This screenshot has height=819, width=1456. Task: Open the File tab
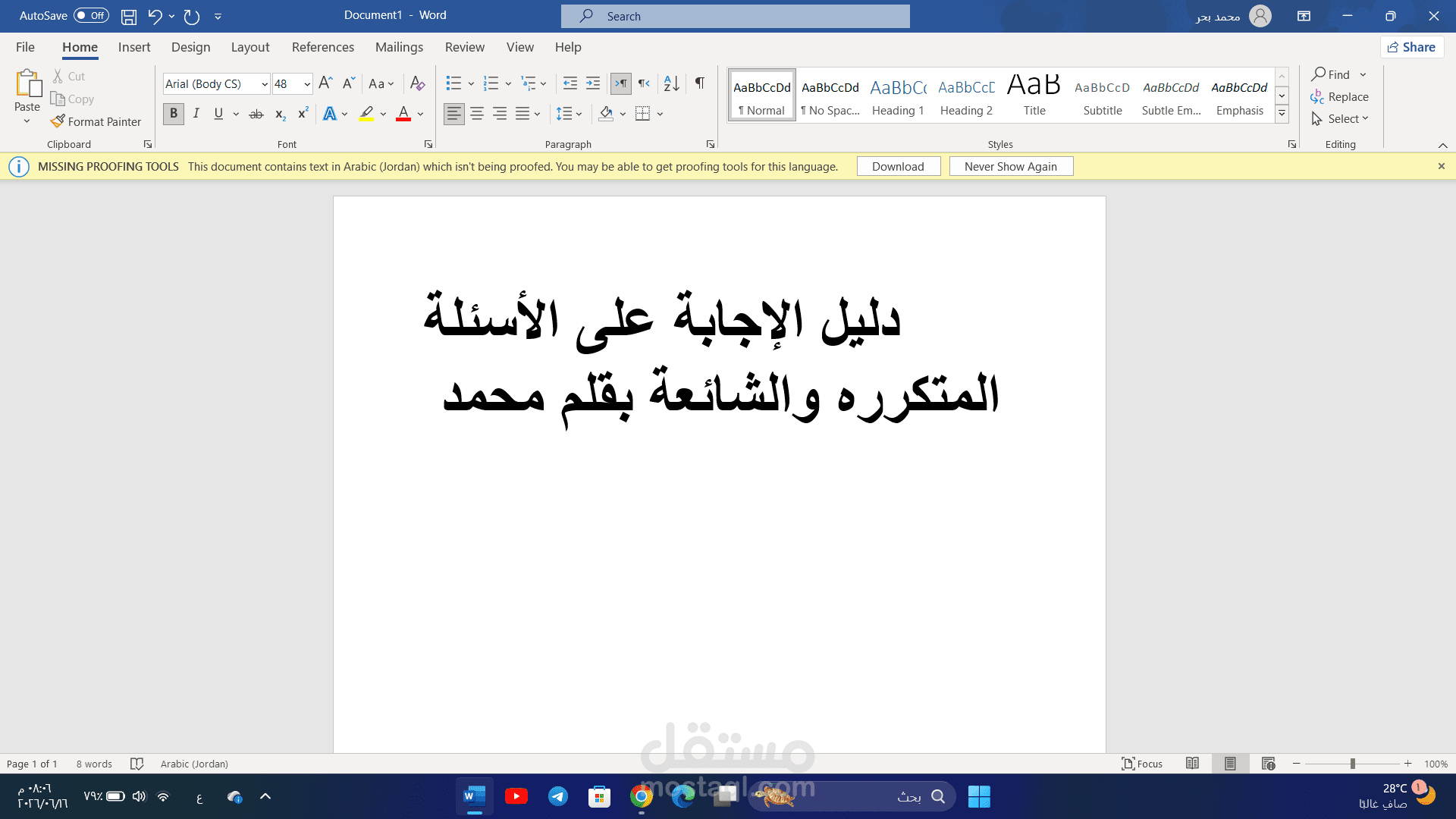tap(25, 47)
